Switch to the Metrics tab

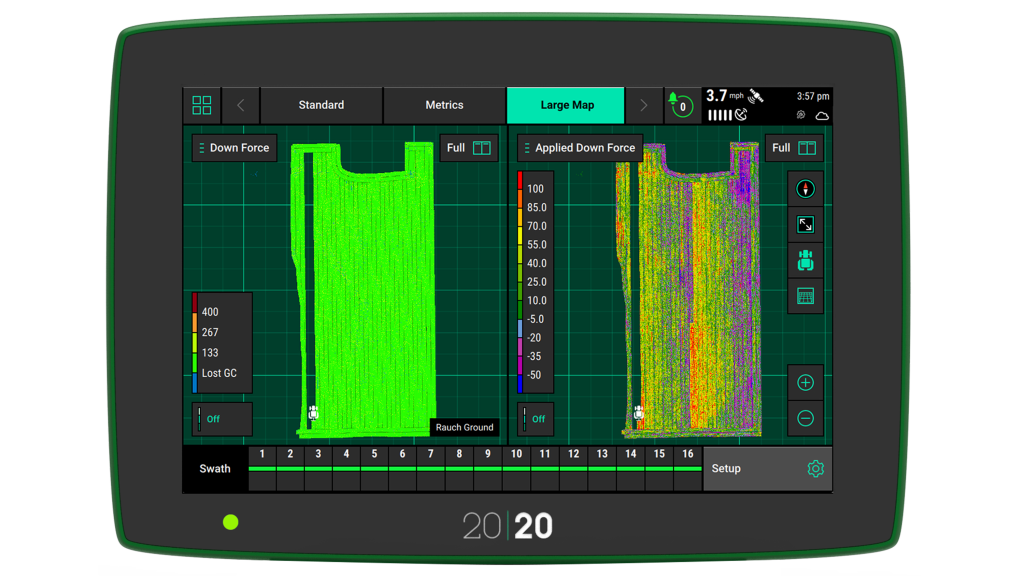click(x=444, y=105)
